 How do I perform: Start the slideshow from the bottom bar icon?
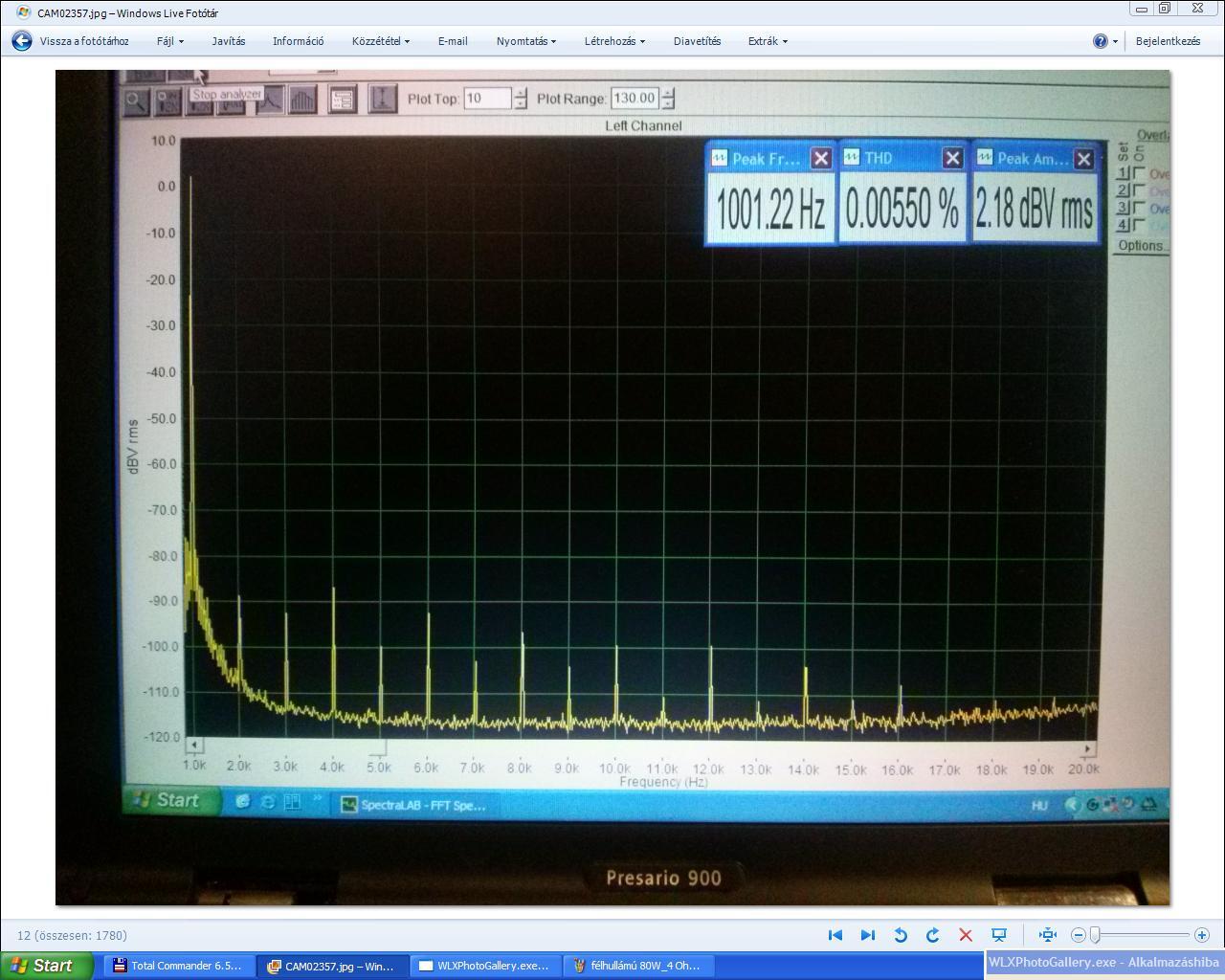click(x=998, y=935)
